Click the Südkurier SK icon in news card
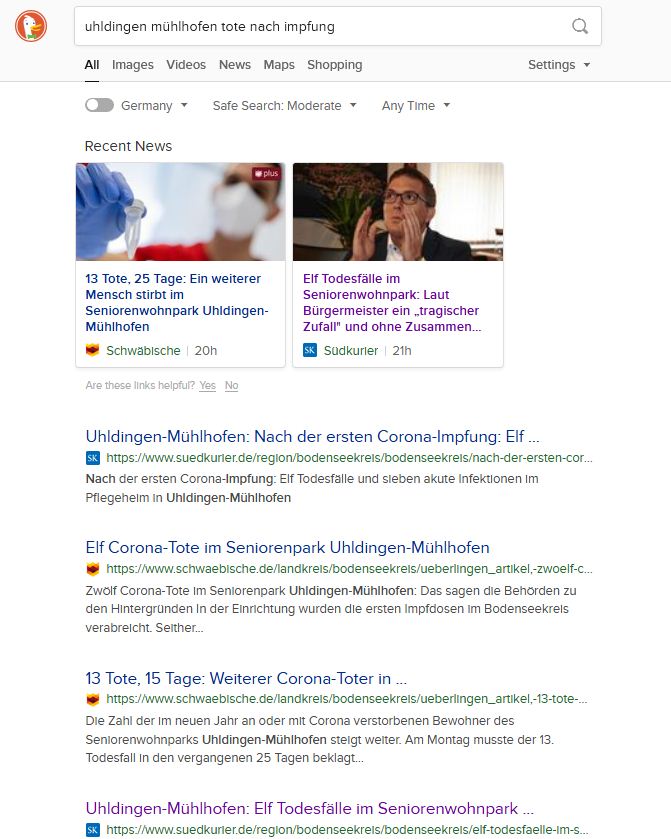671x839 pixels. coord(310,350)
